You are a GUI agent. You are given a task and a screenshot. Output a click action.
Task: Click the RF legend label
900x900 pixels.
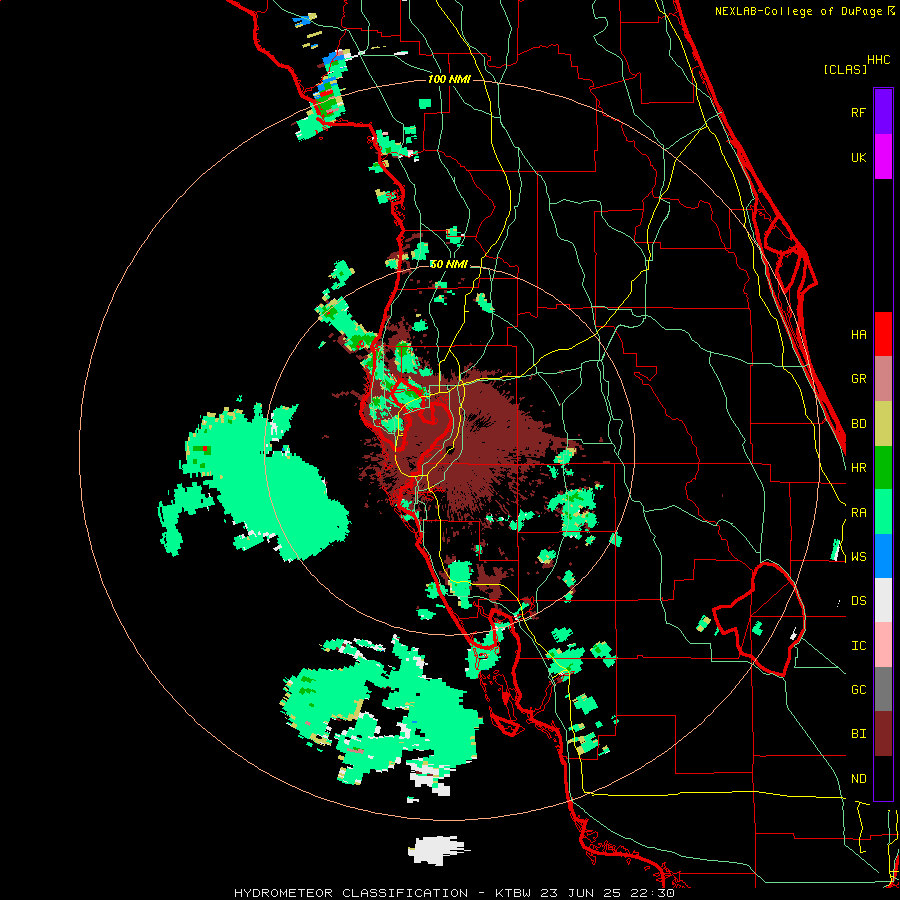[x=858, y=112]
